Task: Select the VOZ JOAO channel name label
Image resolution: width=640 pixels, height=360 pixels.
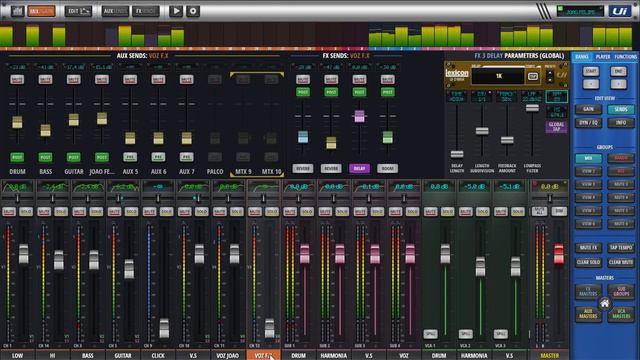Action: 228,356
